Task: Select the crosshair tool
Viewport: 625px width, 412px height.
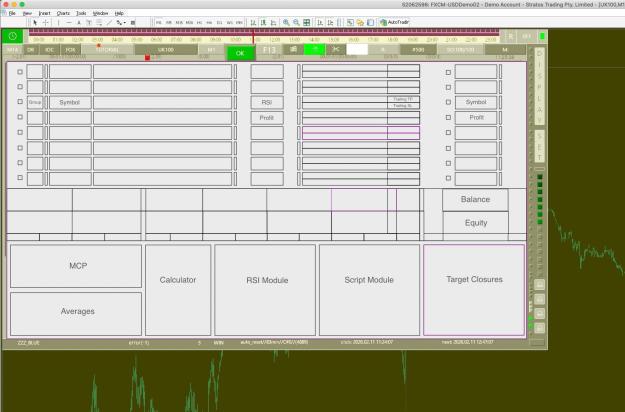Action: [x=45, y=23]
